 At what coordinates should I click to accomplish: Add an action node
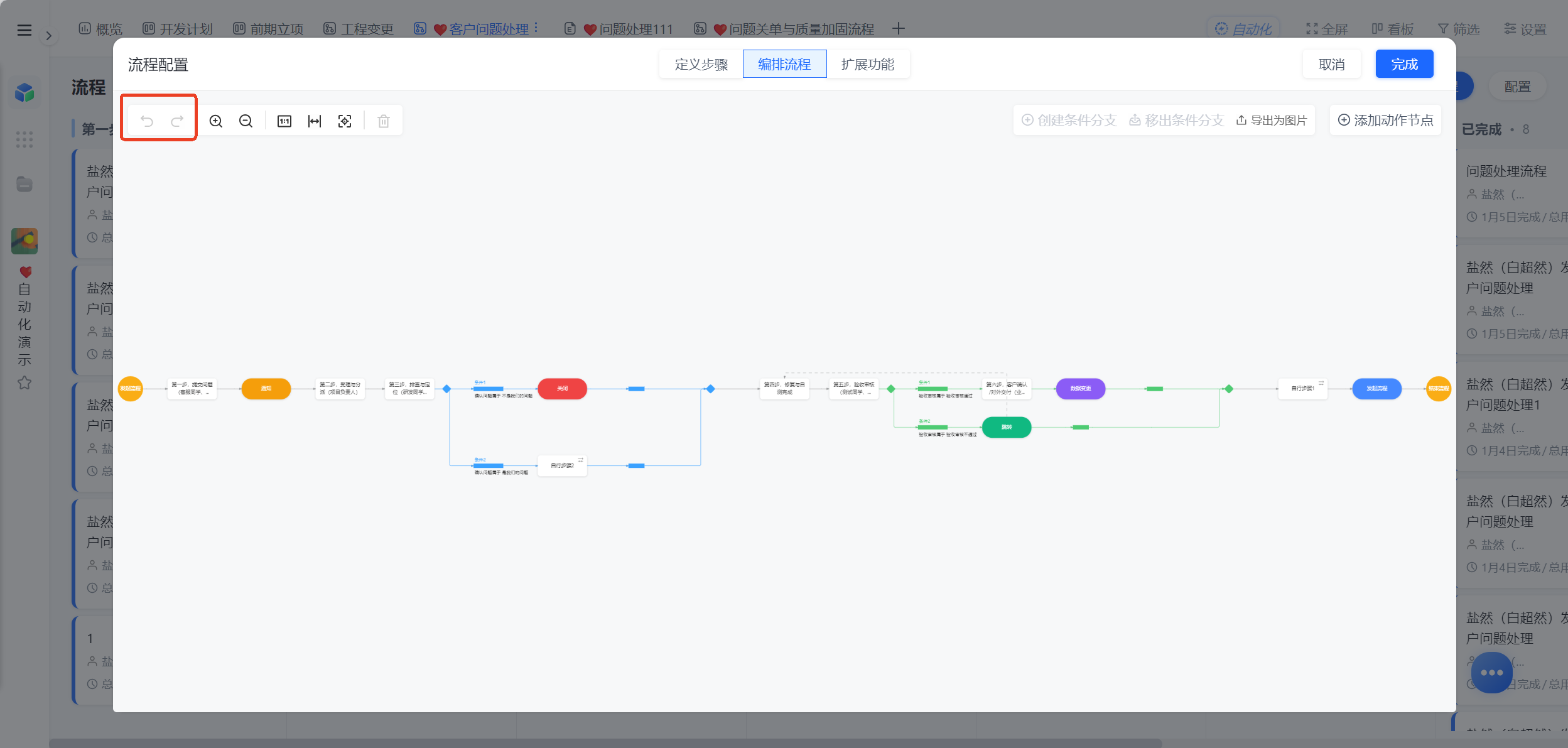click(x=1386, y=120)
